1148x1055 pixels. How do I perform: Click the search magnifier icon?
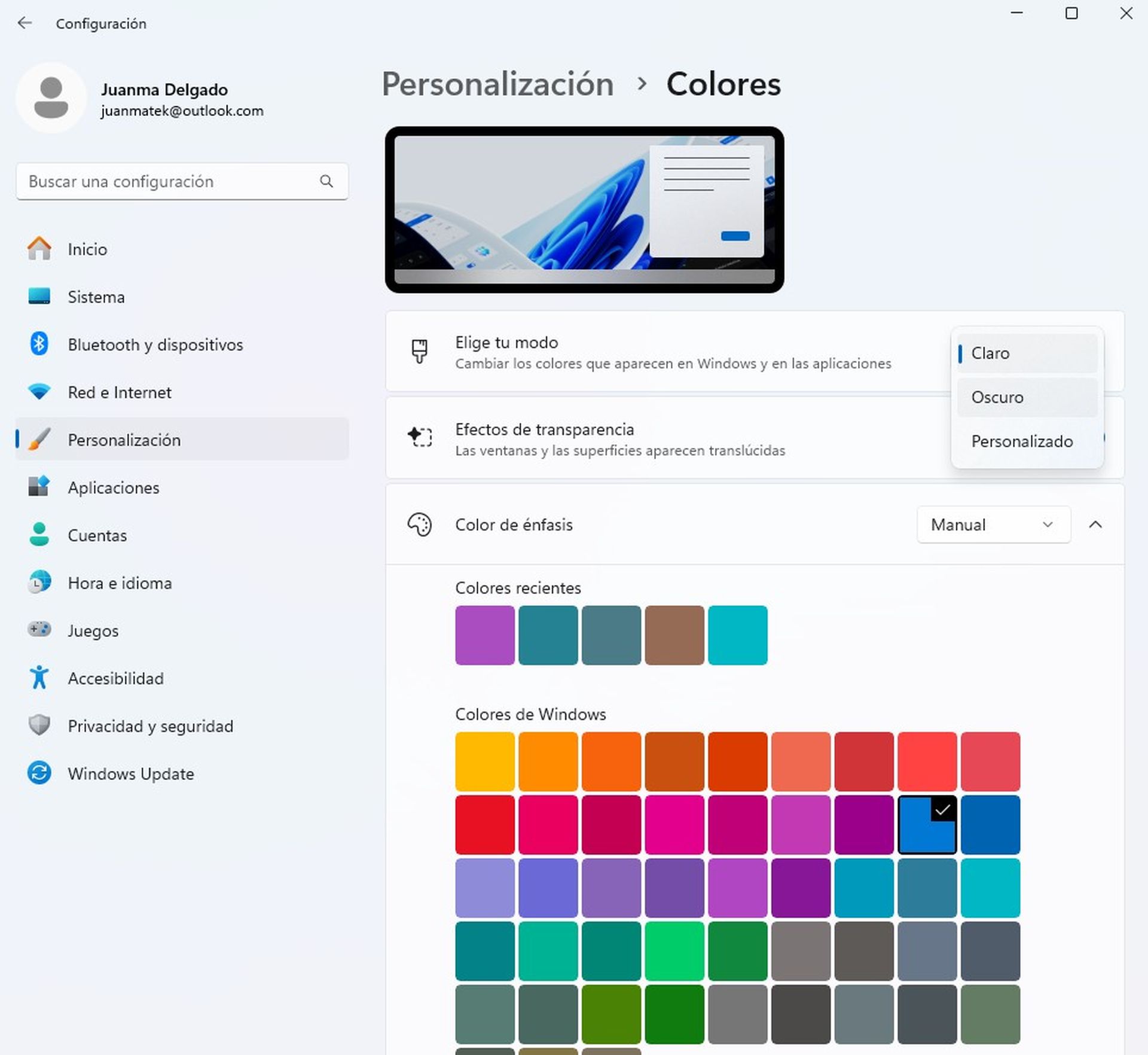click(326, 181)
